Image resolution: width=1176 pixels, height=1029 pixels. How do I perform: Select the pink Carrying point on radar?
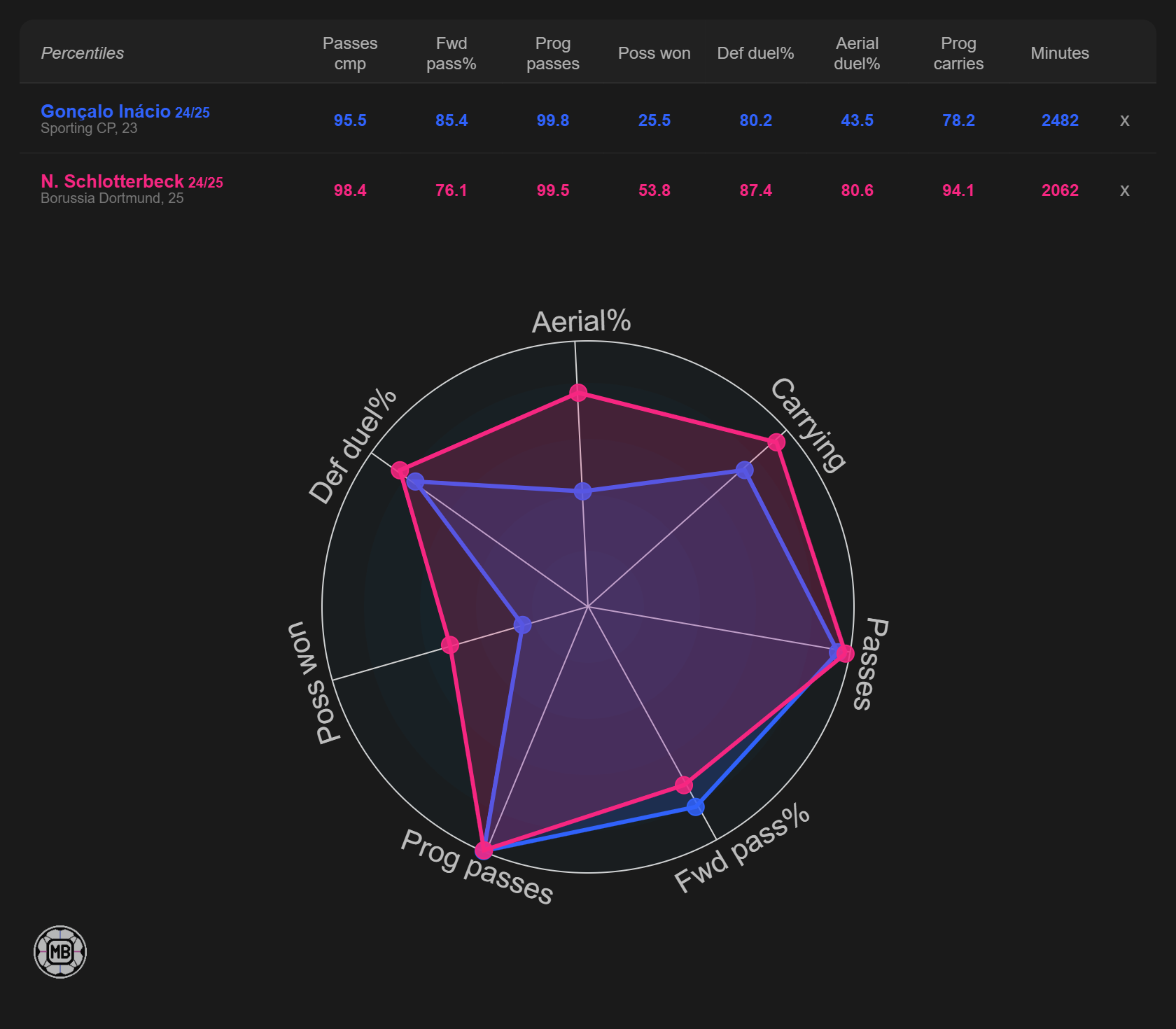(x=776, y=442)
